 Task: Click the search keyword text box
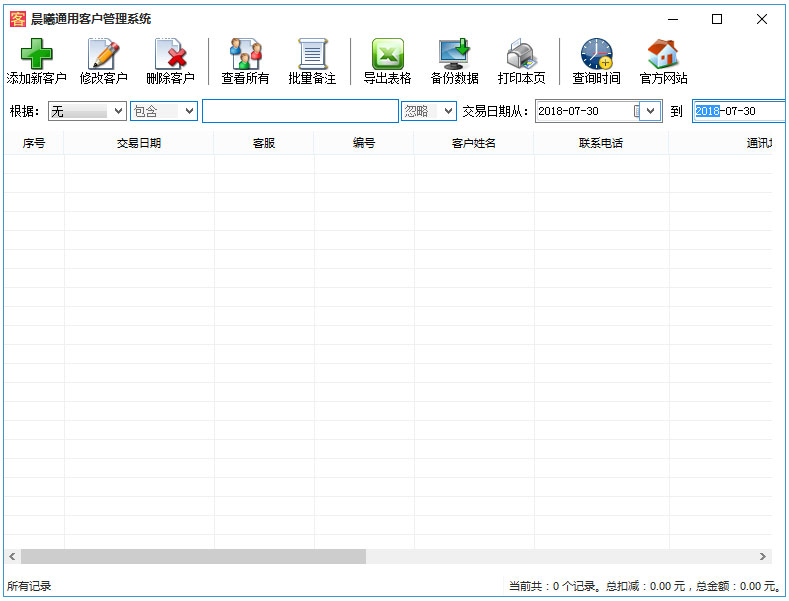[300, 111]
